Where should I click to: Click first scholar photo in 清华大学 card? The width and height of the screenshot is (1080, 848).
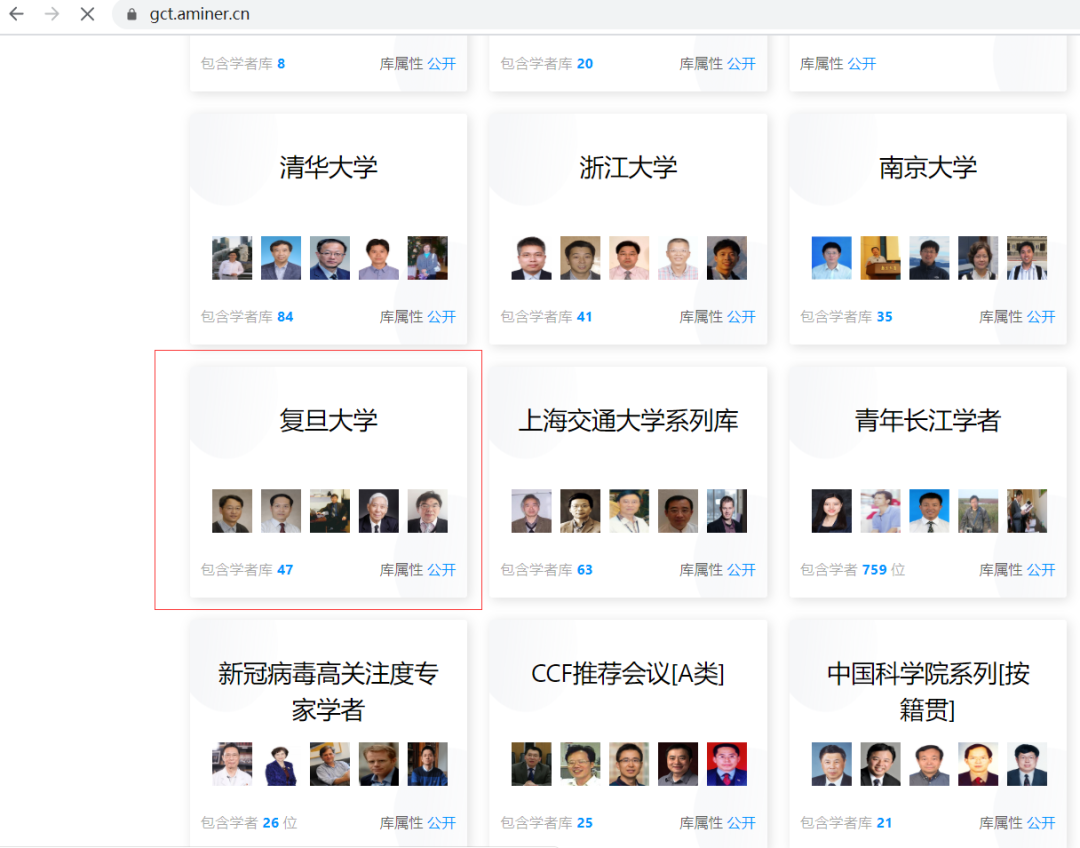pyautogui.click(x=232, y=258)
